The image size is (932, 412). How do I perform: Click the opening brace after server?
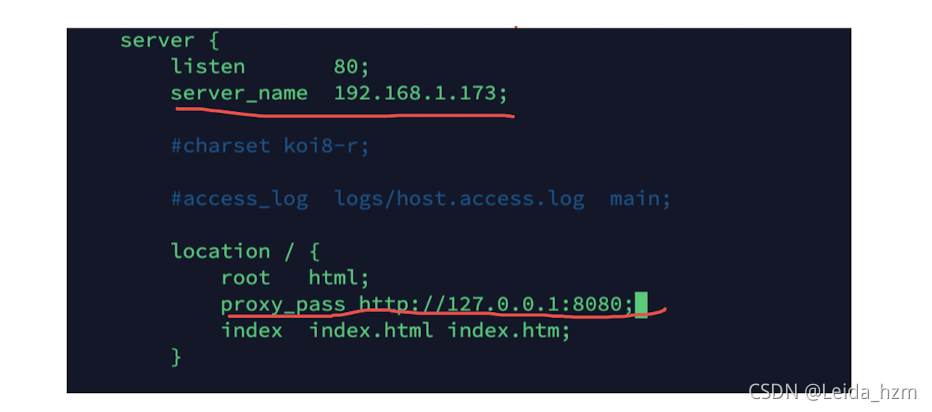point(213,40)
